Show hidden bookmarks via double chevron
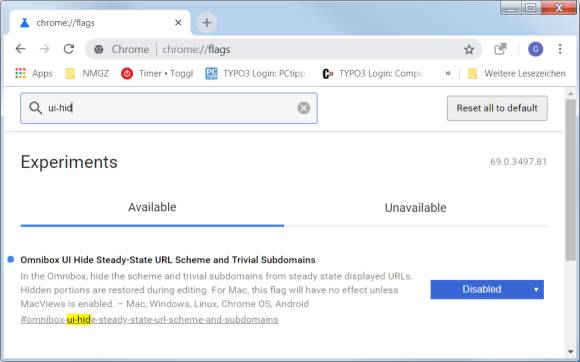 coord(448,74)
